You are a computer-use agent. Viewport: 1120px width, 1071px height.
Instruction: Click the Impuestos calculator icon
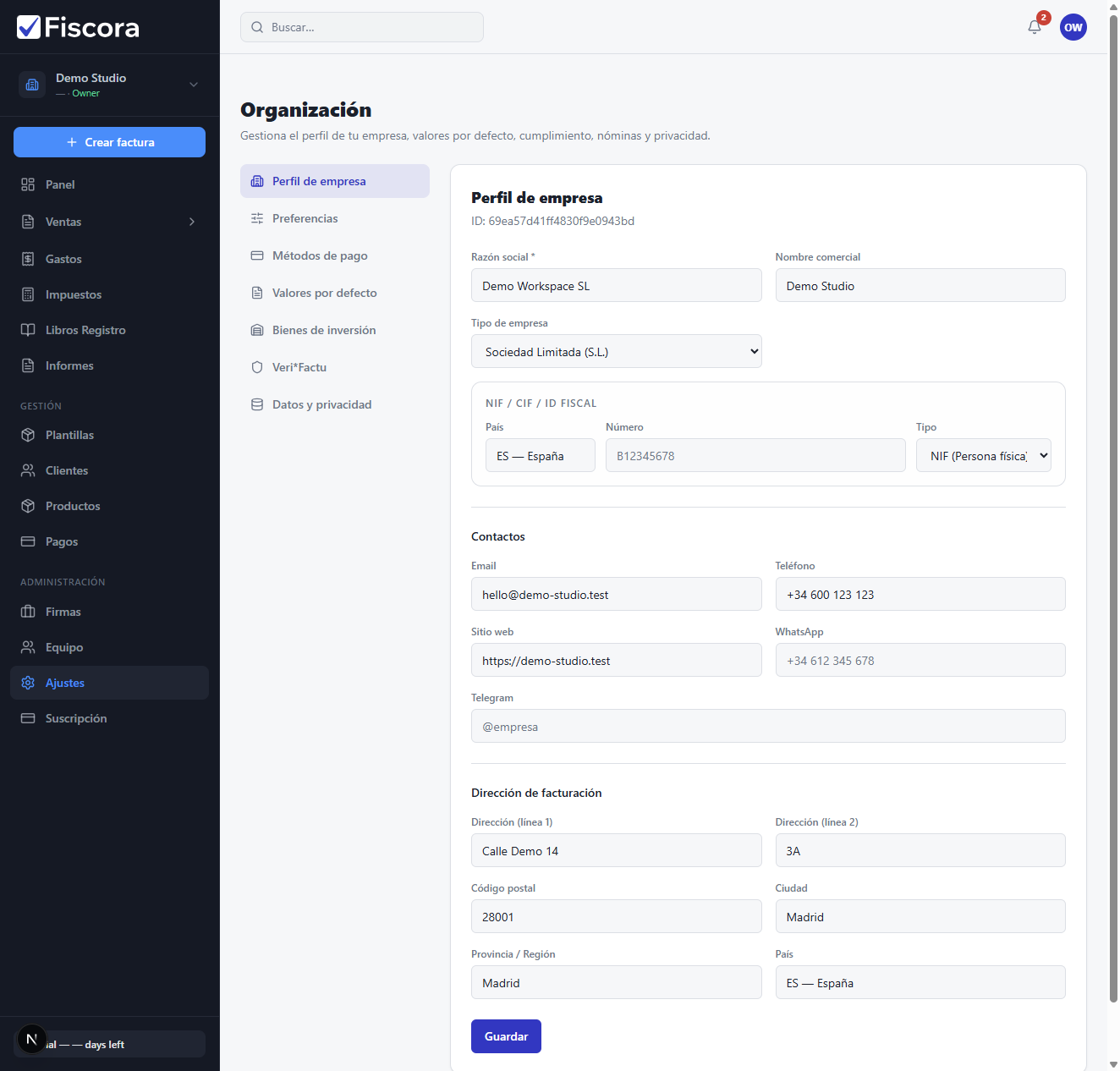[28, 294]
